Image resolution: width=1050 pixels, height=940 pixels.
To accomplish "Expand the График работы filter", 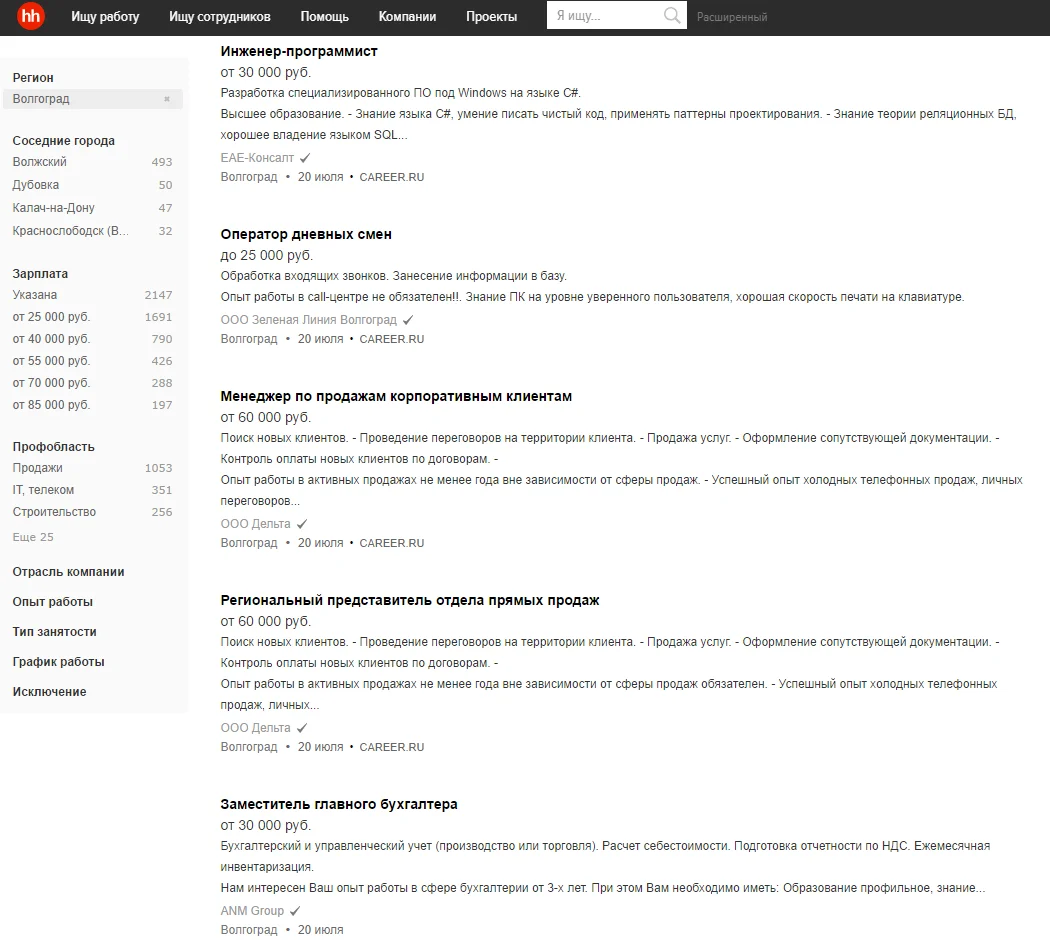I will 58,662.
